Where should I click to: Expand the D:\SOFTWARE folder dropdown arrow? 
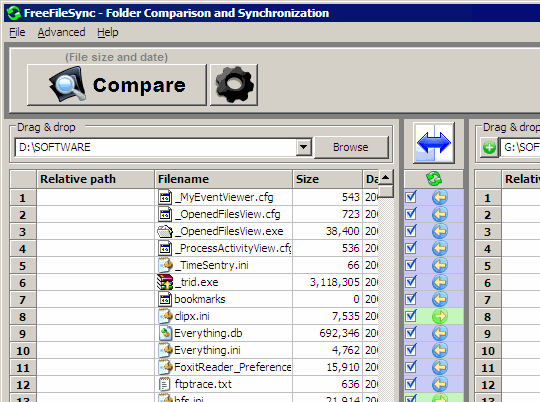303,147
